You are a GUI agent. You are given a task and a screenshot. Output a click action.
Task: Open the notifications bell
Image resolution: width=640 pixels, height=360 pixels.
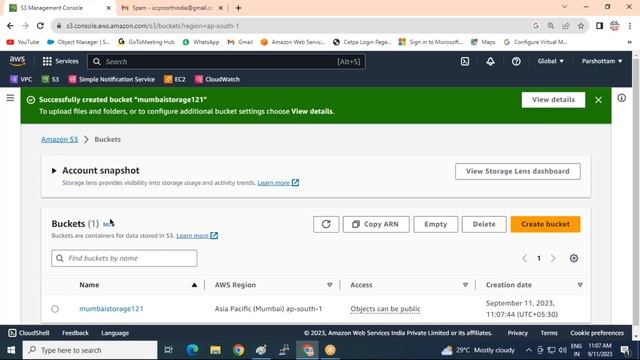[x=490, y=61]
